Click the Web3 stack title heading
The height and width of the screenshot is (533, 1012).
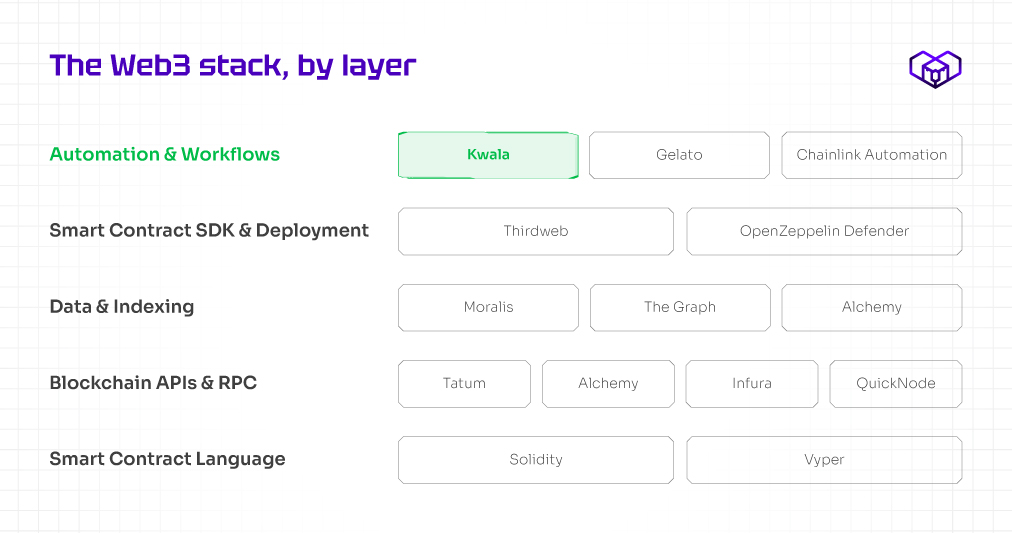pos(233,66)
